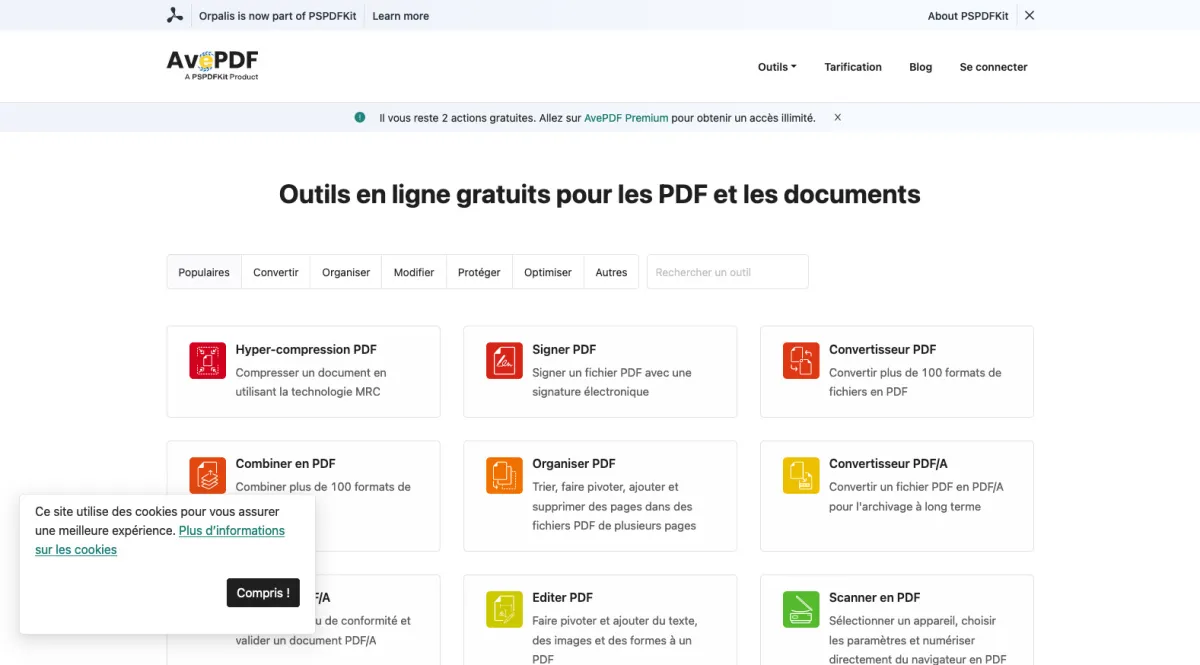Click the Combiner en PDF icon
The image size is (1200, 665).
tap(208, 475)
